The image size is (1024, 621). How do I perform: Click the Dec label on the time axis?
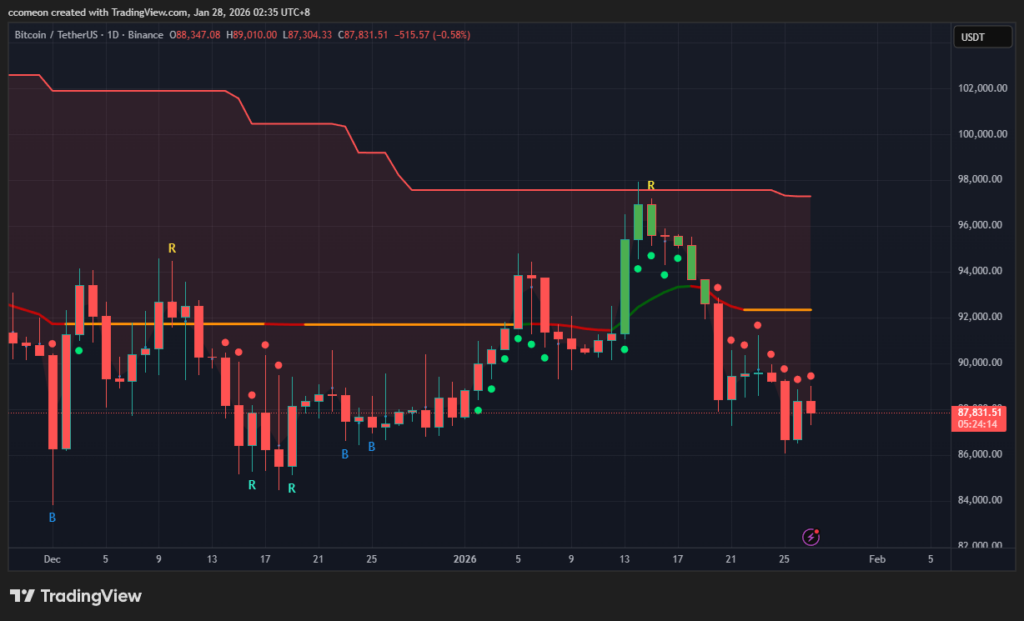pyautogui.click(x=52, y=559)
